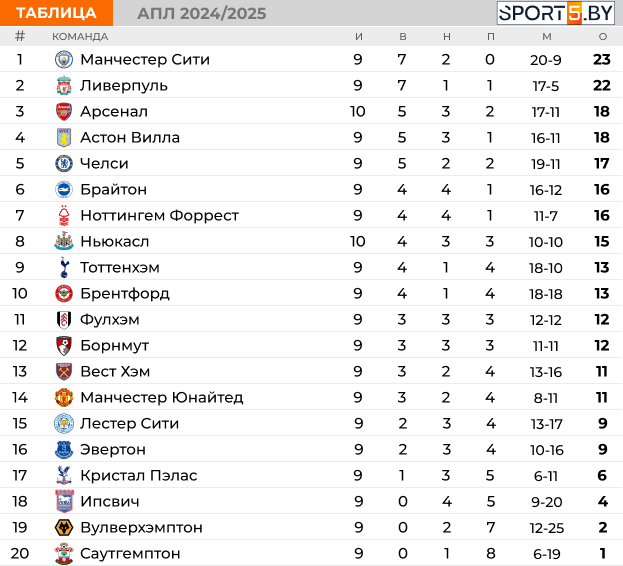The height and width of the screenshot is (566, 623).
Task: Click the Newcastle club crest
Action: (64, 241)
